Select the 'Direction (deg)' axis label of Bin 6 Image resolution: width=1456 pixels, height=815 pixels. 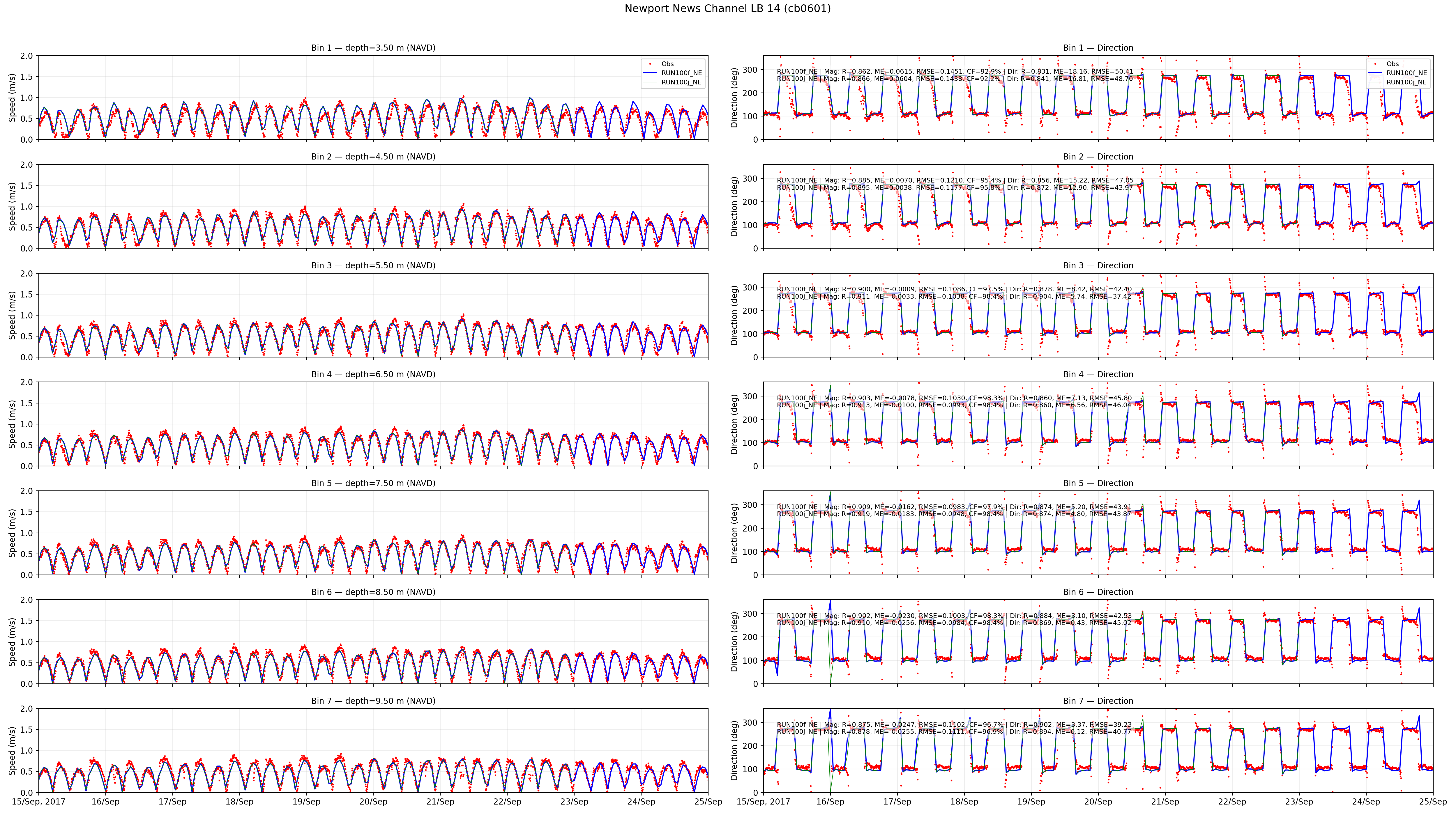(x=735, y=642)
